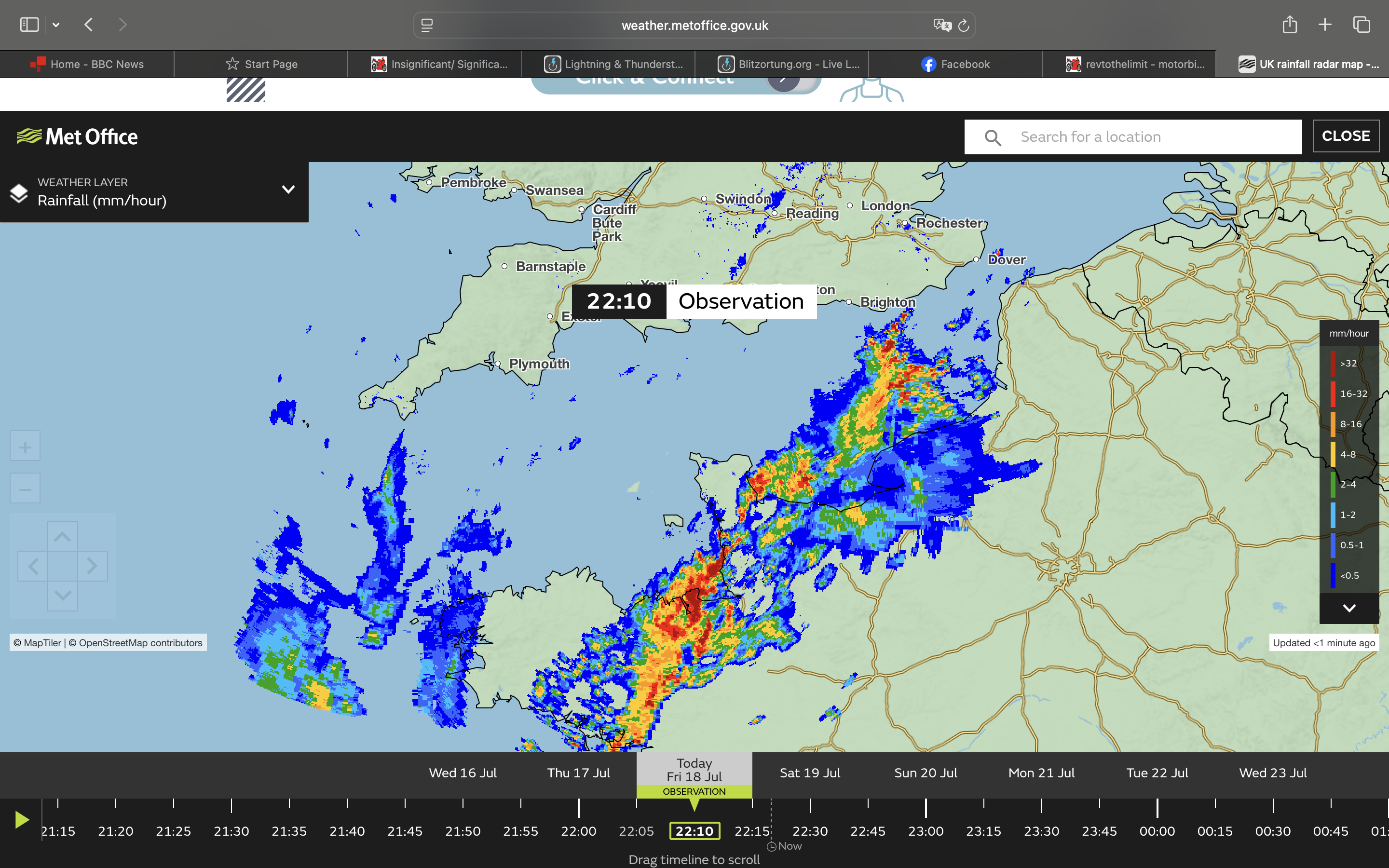Select Sat 19 Jul on the timeline
This screenshot has width=1389, height=868.
tap(810, 773)
